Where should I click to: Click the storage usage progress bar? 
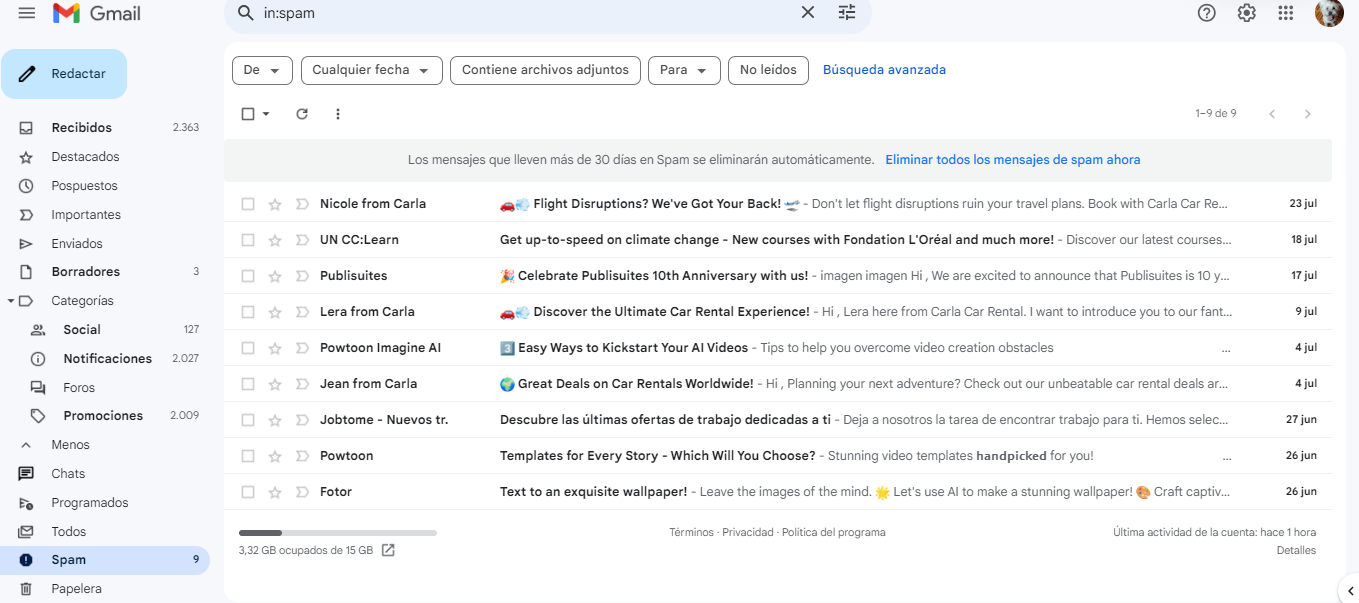point(338,533)
